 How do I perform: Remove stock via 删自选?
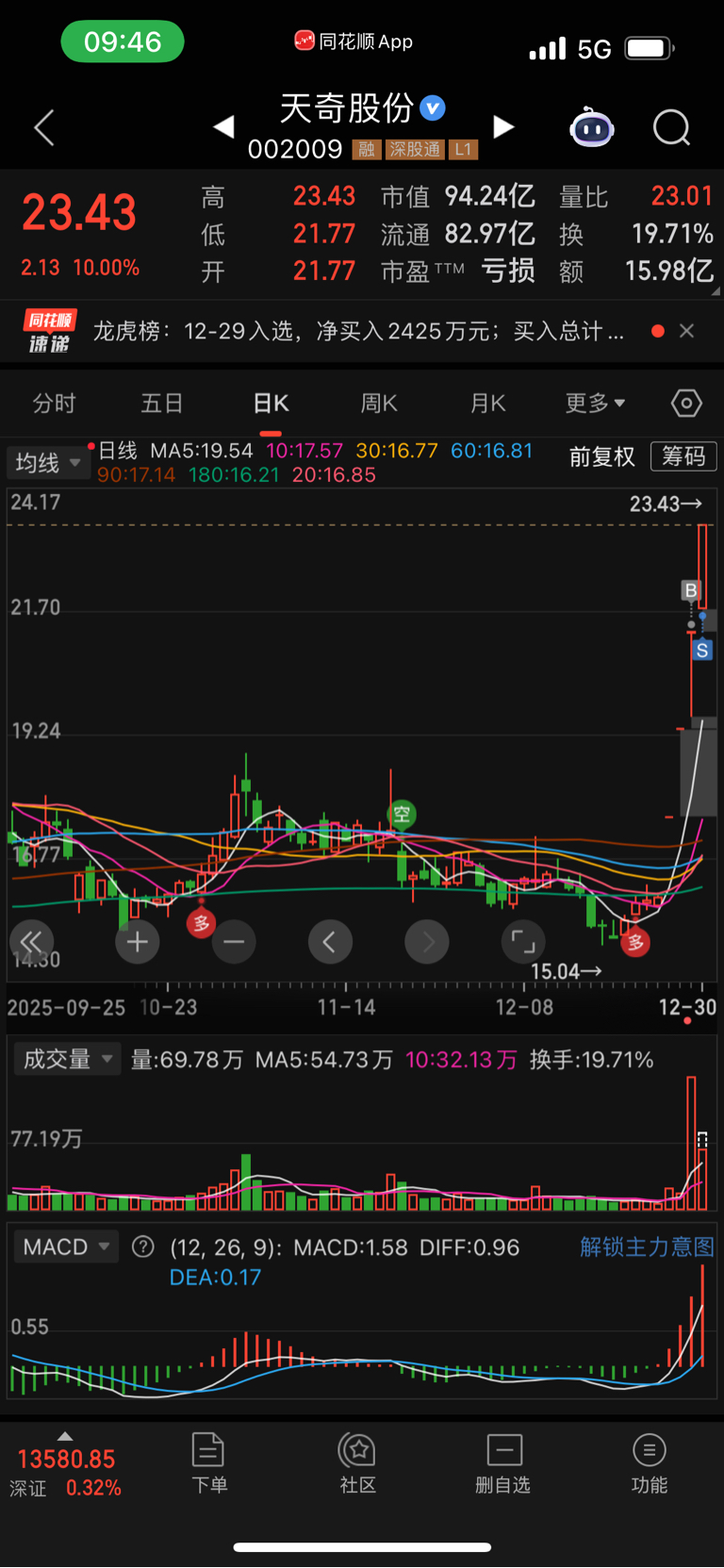pyautogui.click(x=503, y=1463)
